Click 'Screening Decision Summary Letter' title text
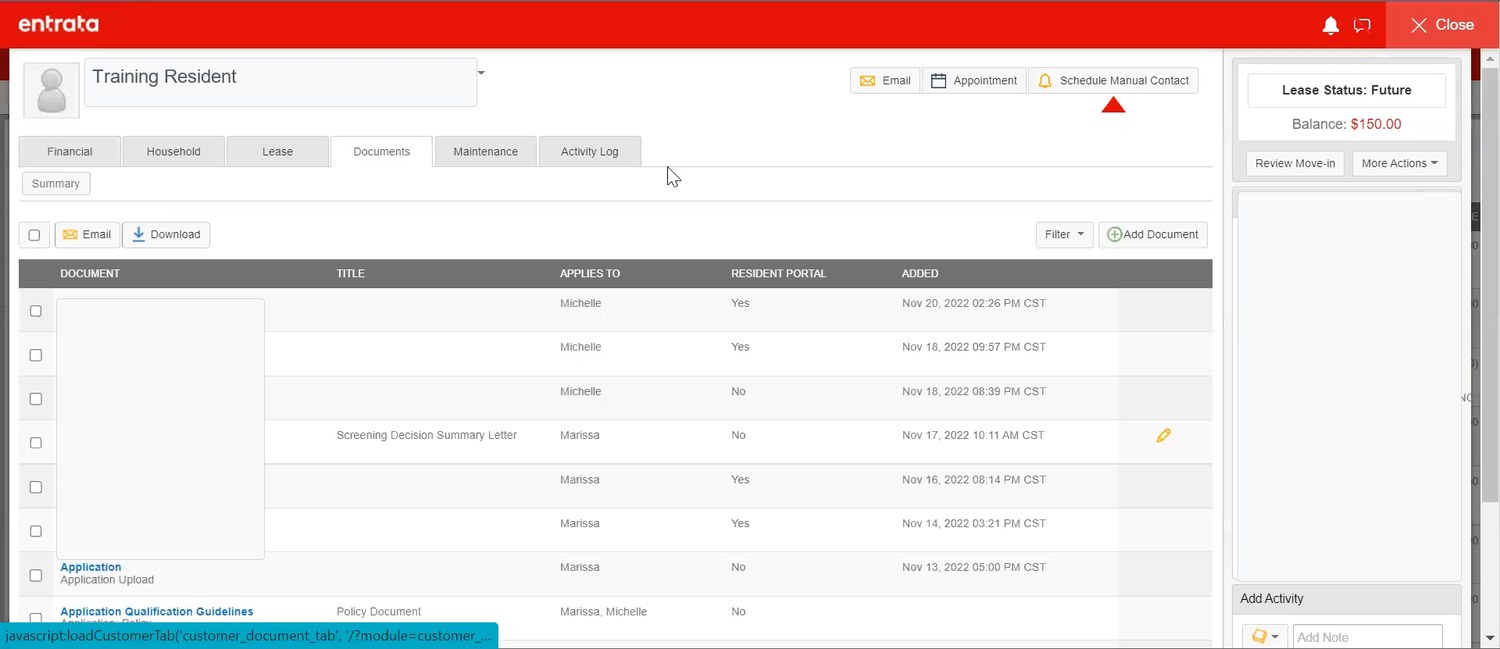 (427, 435)
